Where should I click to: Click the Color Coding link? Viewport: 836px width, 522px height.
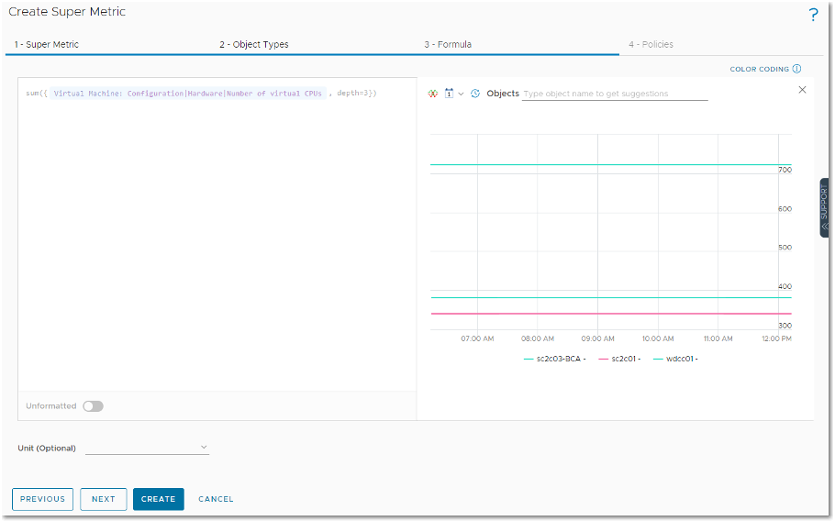pos(759,69)
